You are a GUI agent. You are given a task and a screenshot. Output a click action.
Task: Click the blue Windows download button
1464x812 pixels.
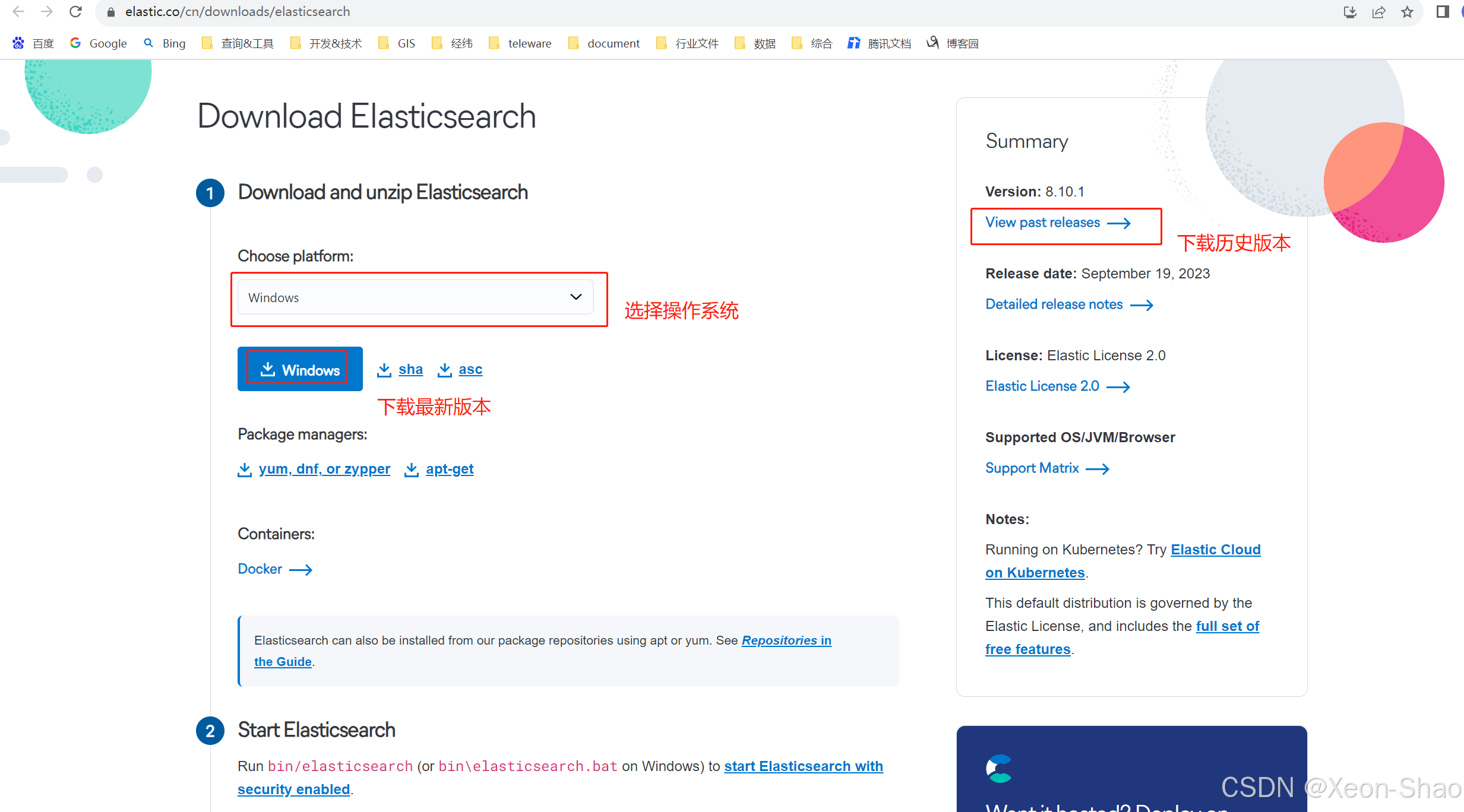[x=299, y=369]
